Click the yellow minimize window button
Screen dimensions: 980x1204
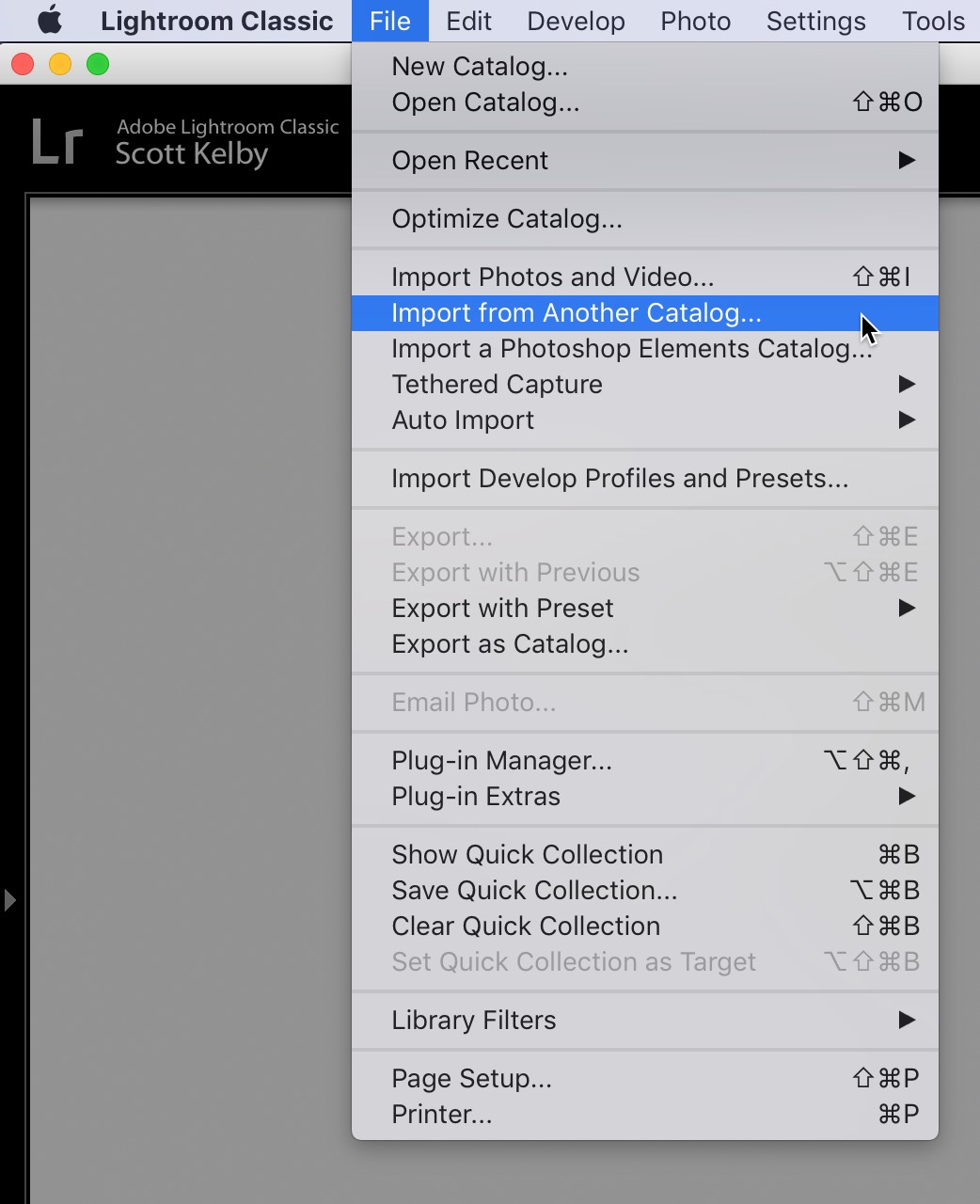pyautogui.click(x=60, y=64)
